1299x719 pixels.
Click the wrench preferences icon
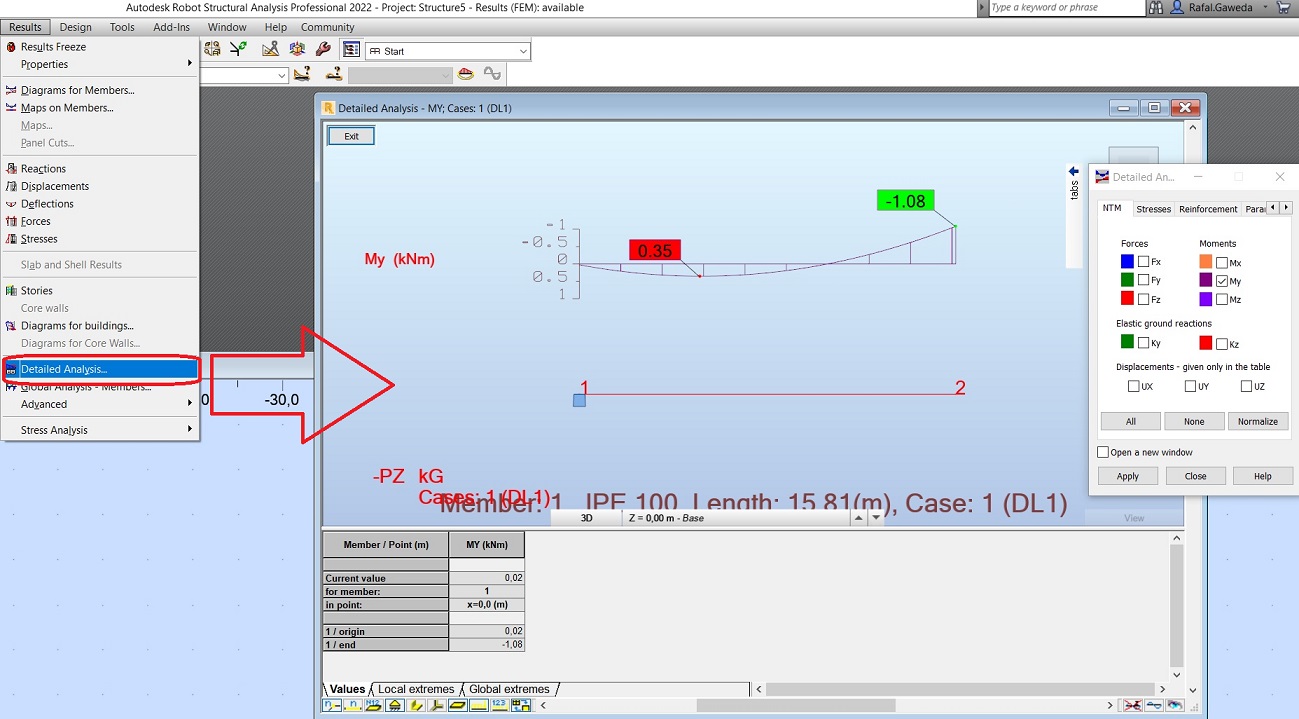[323, 50]
